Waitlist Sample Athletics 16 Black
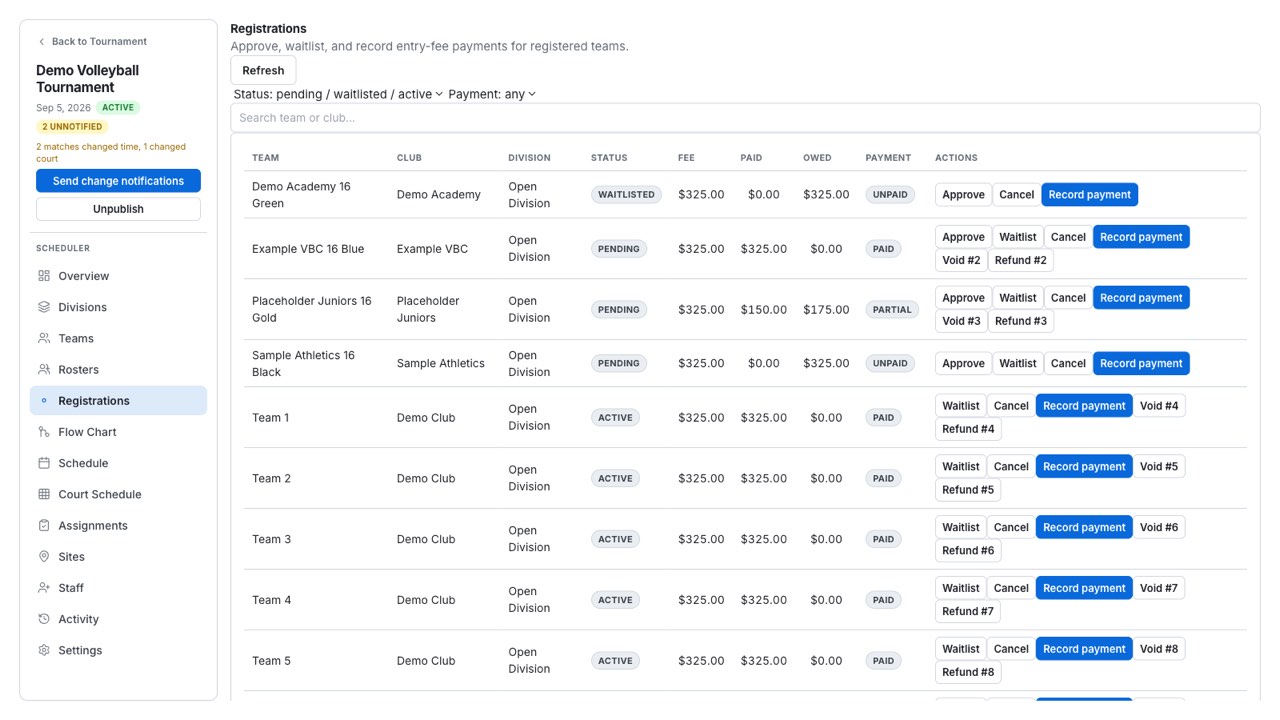The image size is (1280, 720). [1018, 363]
